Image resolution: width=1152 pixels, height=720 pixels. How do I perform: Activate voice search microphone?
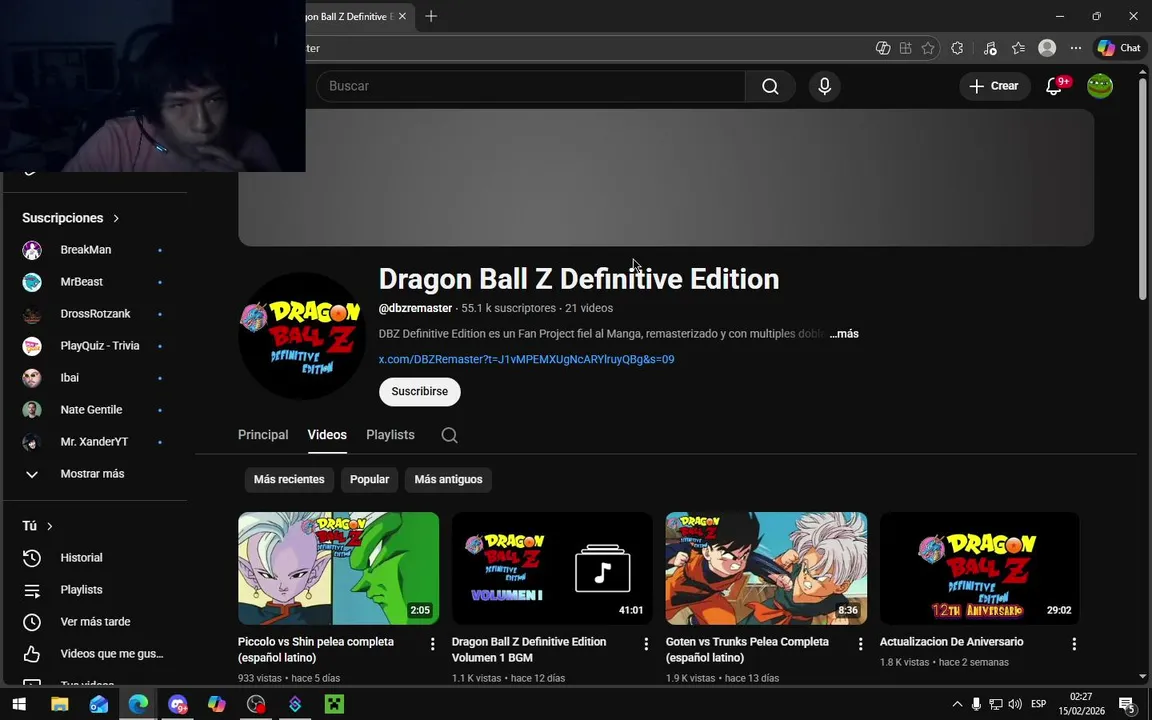point(824,86)
